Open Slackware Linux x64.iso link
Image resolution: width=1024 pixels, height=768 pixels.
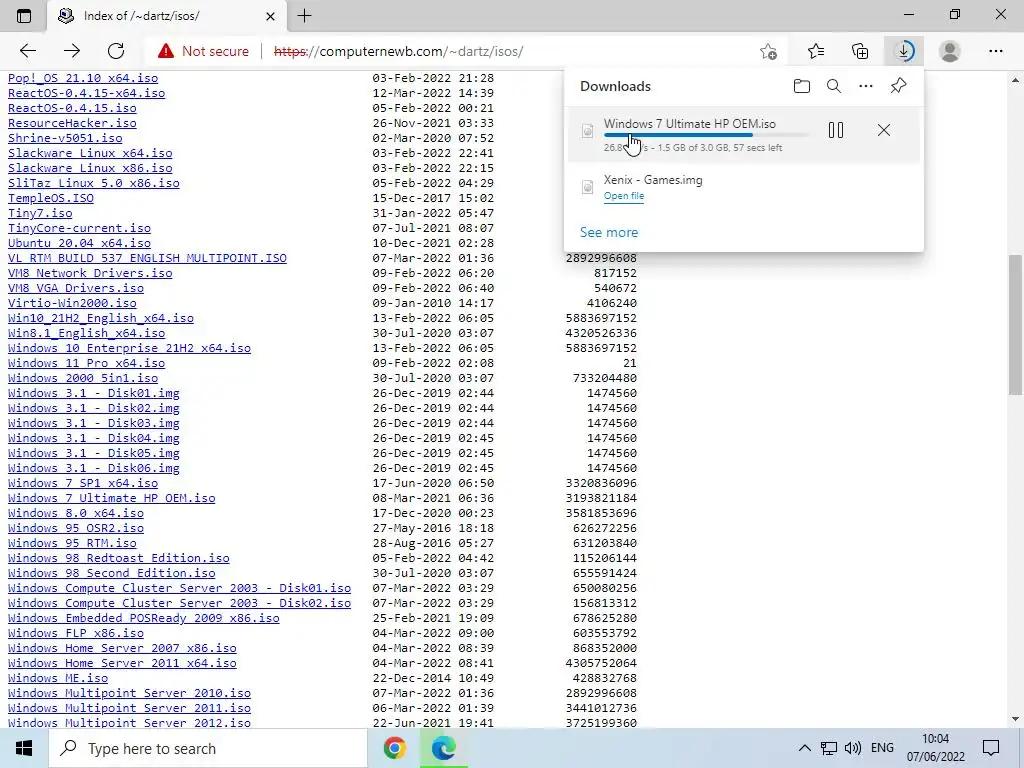[90, 153]
